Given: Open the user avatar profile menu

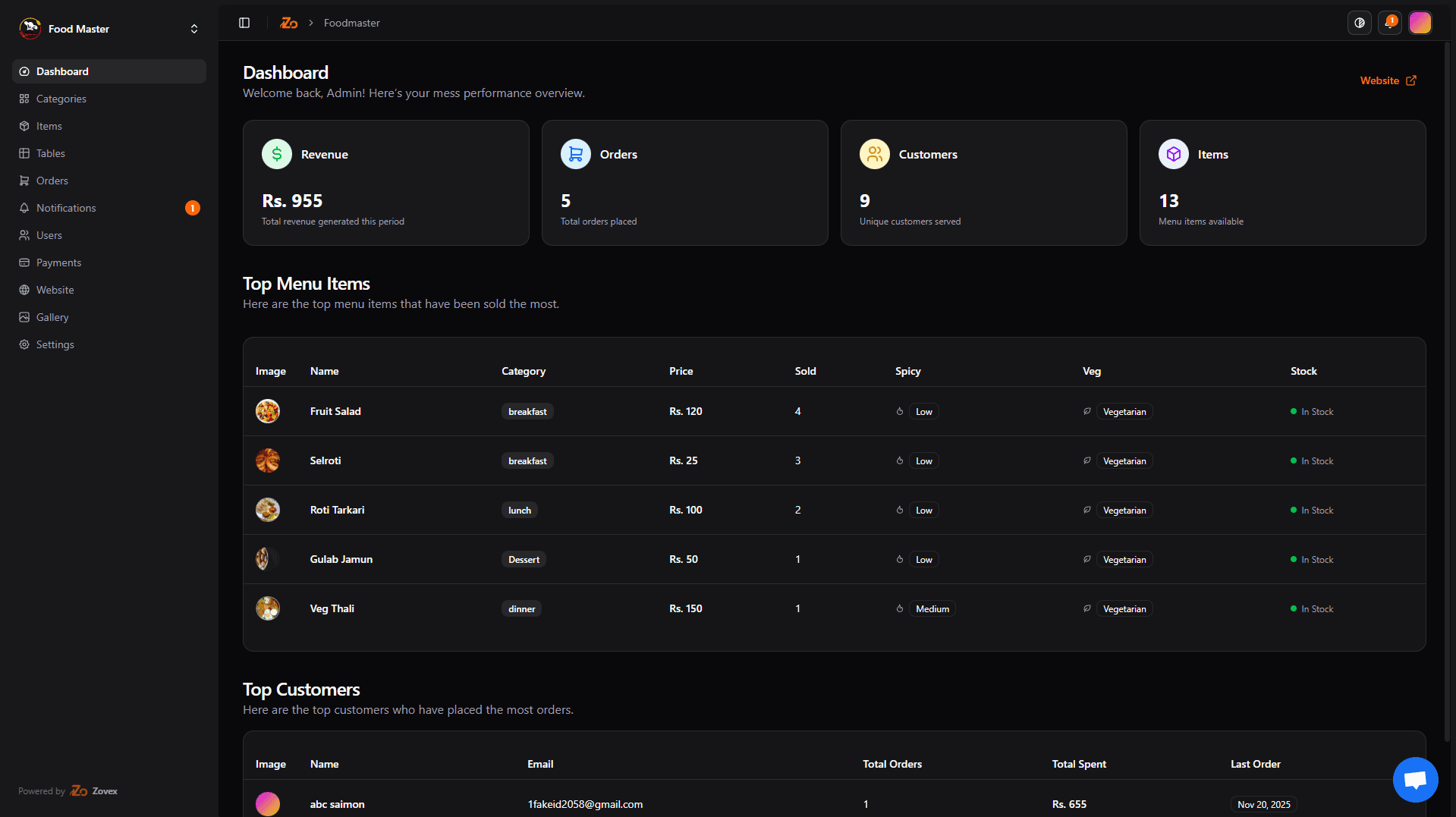Looking at the screenshot, I should (1420, 23).
